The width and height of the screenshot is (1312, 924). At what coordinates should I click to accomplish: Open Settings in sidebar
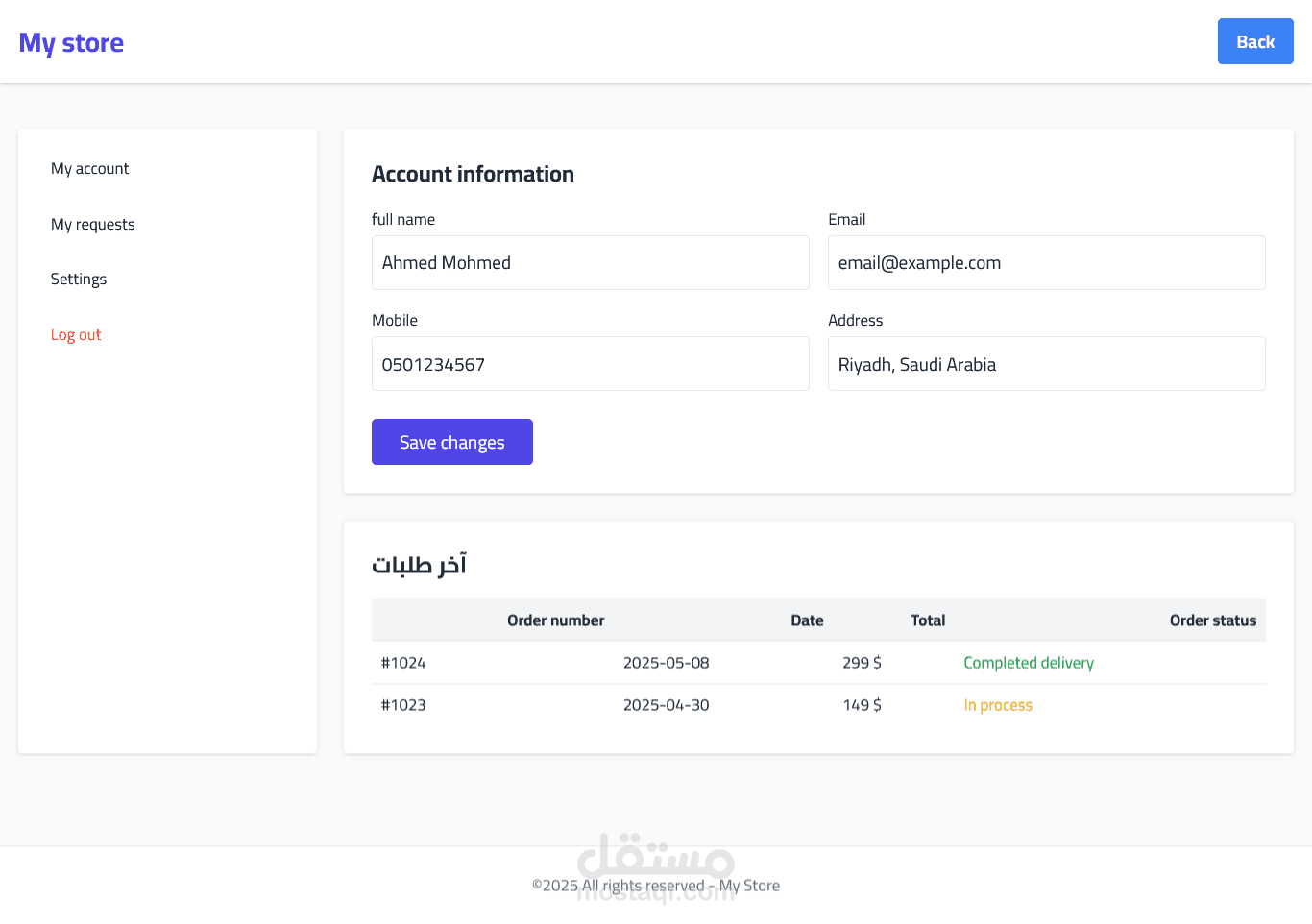[79, 279]
